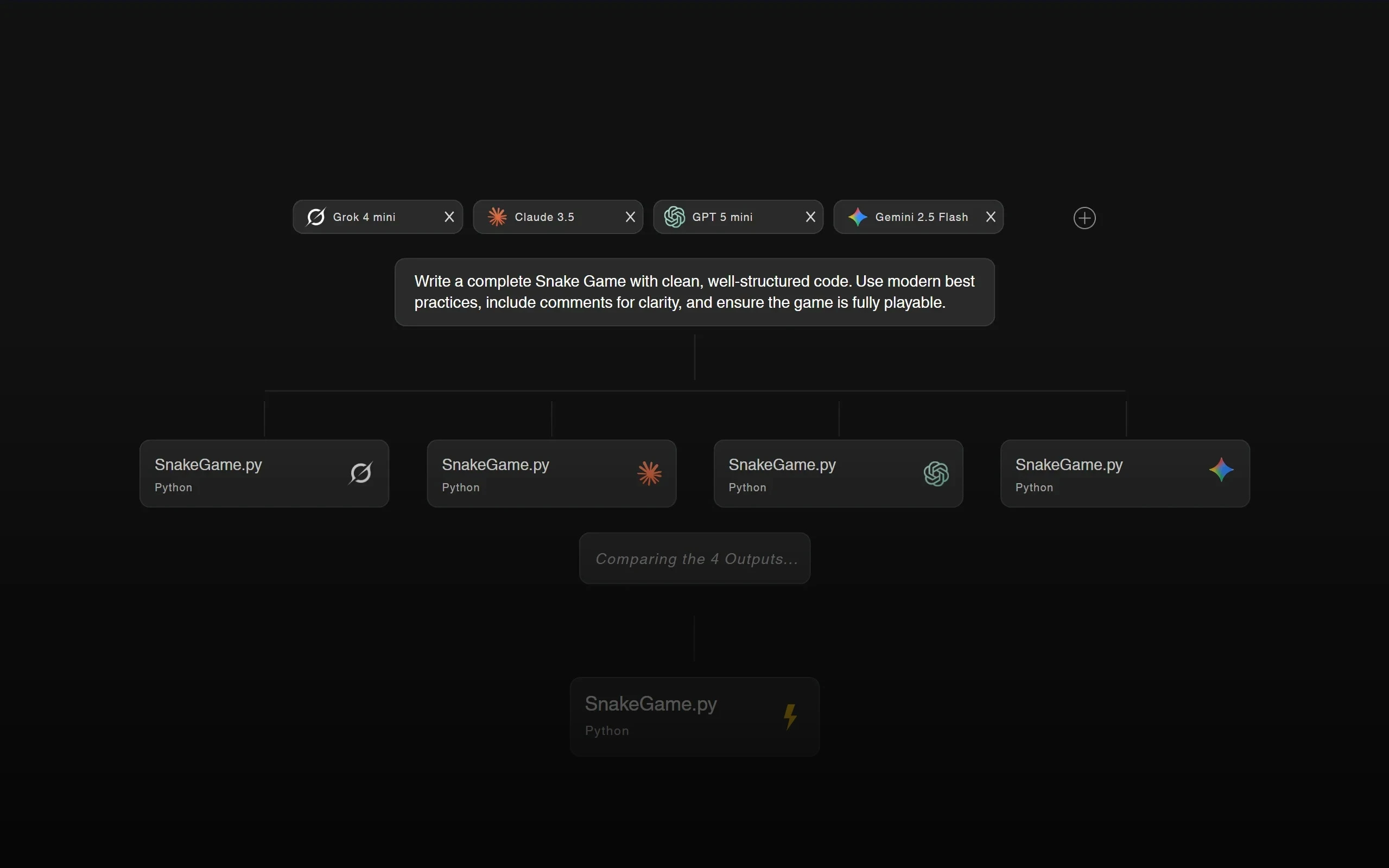
Task: Add another model with plus icon
Action: 1084,218
